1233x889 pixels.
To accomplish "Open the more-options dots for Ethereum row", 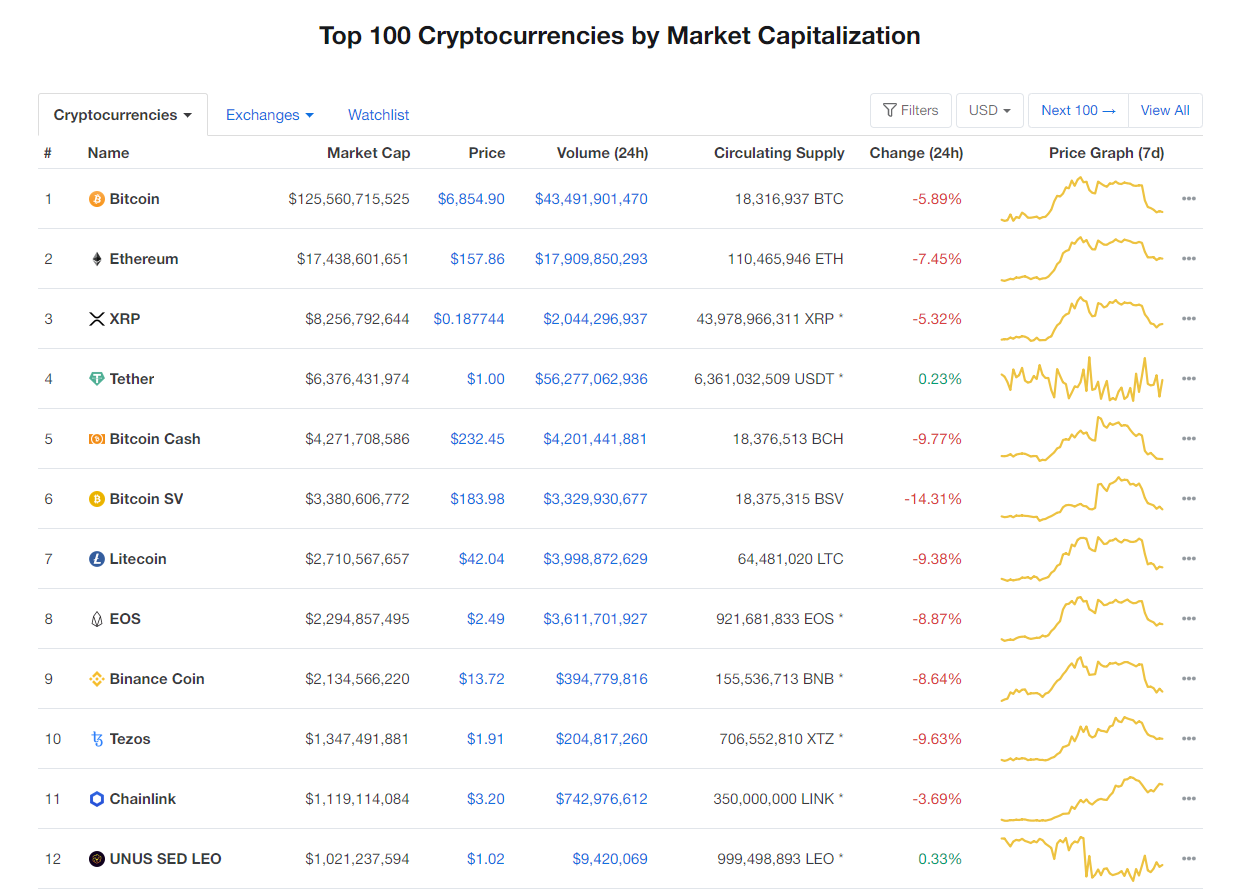I will pos(1189,259).
